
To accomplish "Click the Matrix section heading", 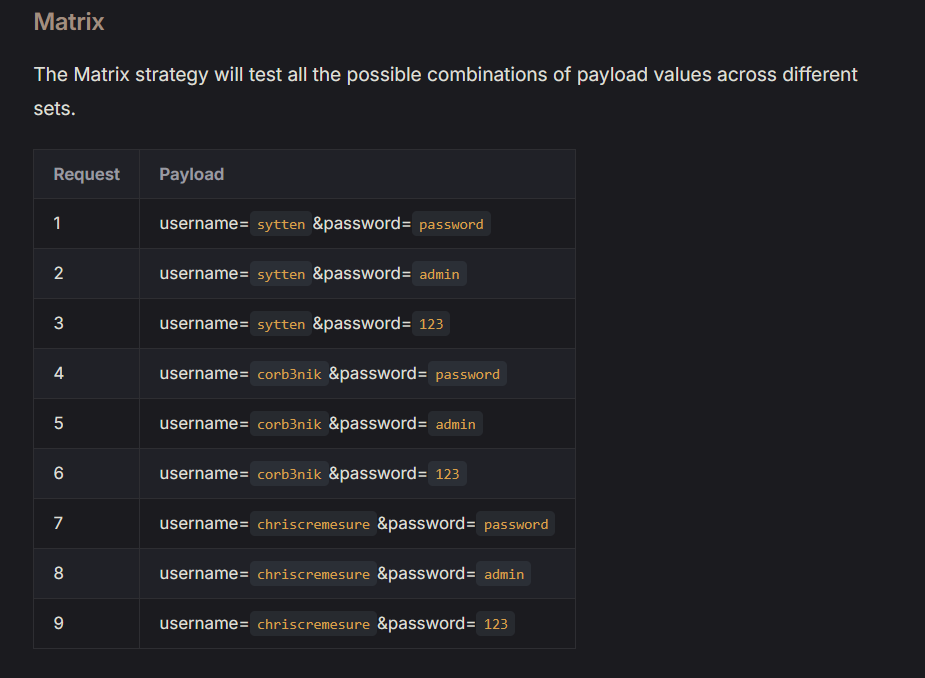I will tap(69, 21).
